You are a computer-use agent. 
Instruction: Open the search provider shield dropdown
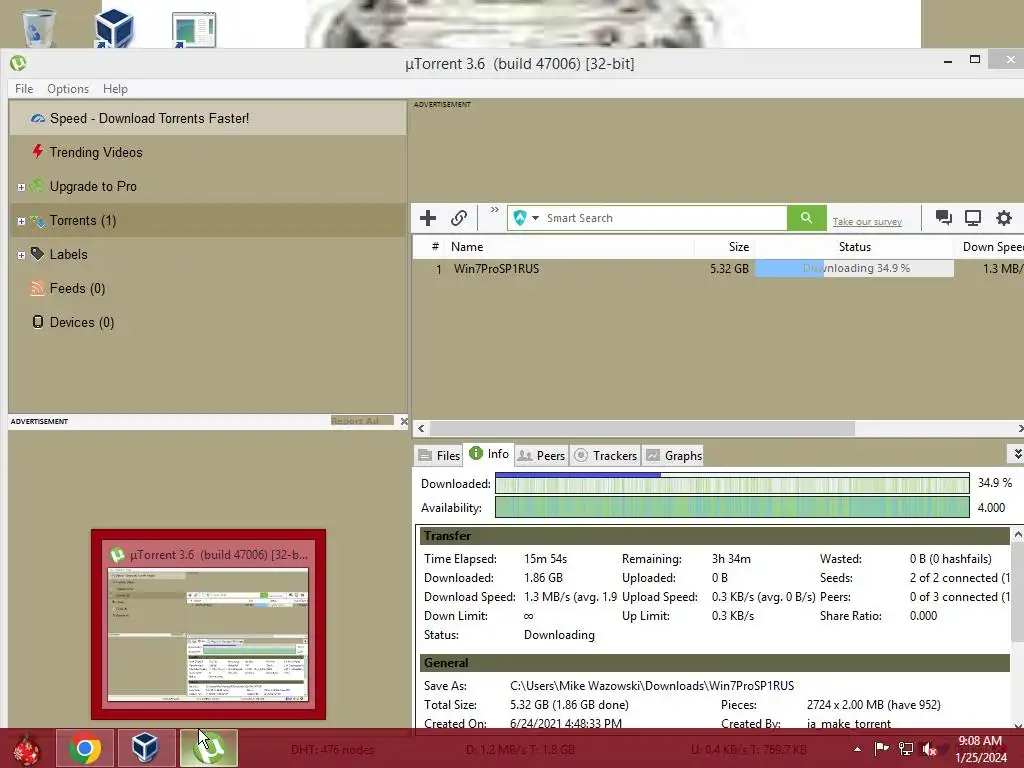526,218
